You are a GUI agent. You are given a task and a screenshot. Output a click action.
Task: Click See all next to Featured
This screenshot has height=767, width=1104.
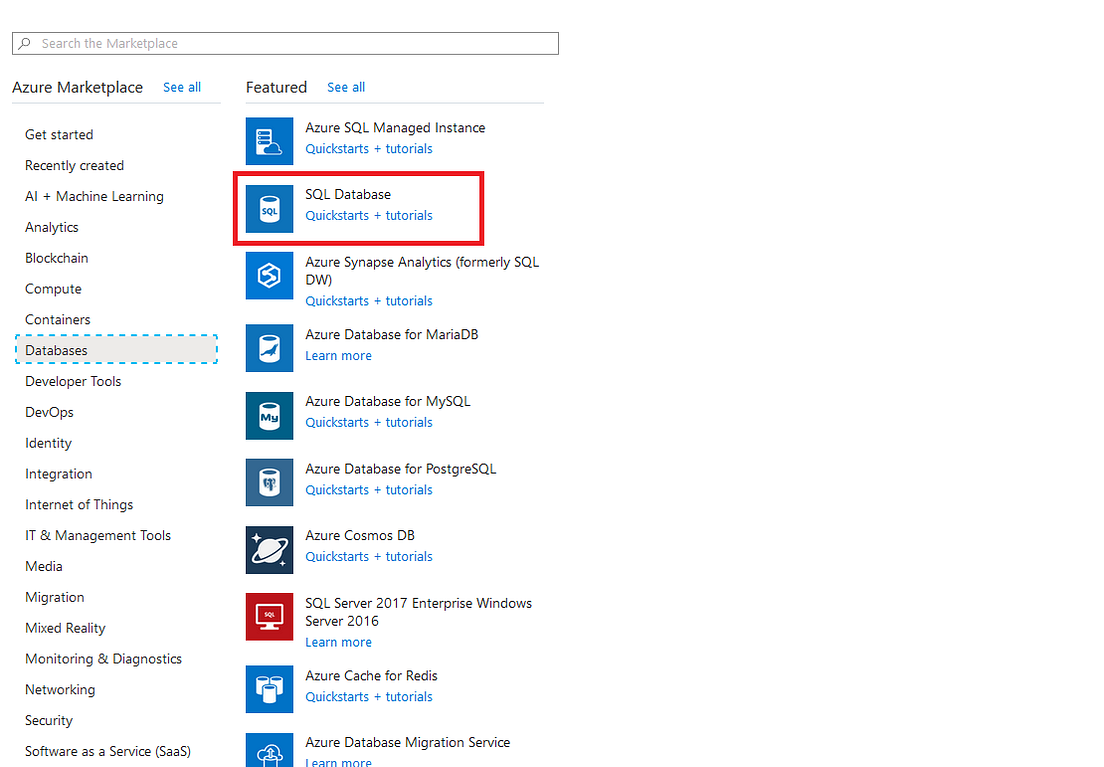(x=346, y=87)
